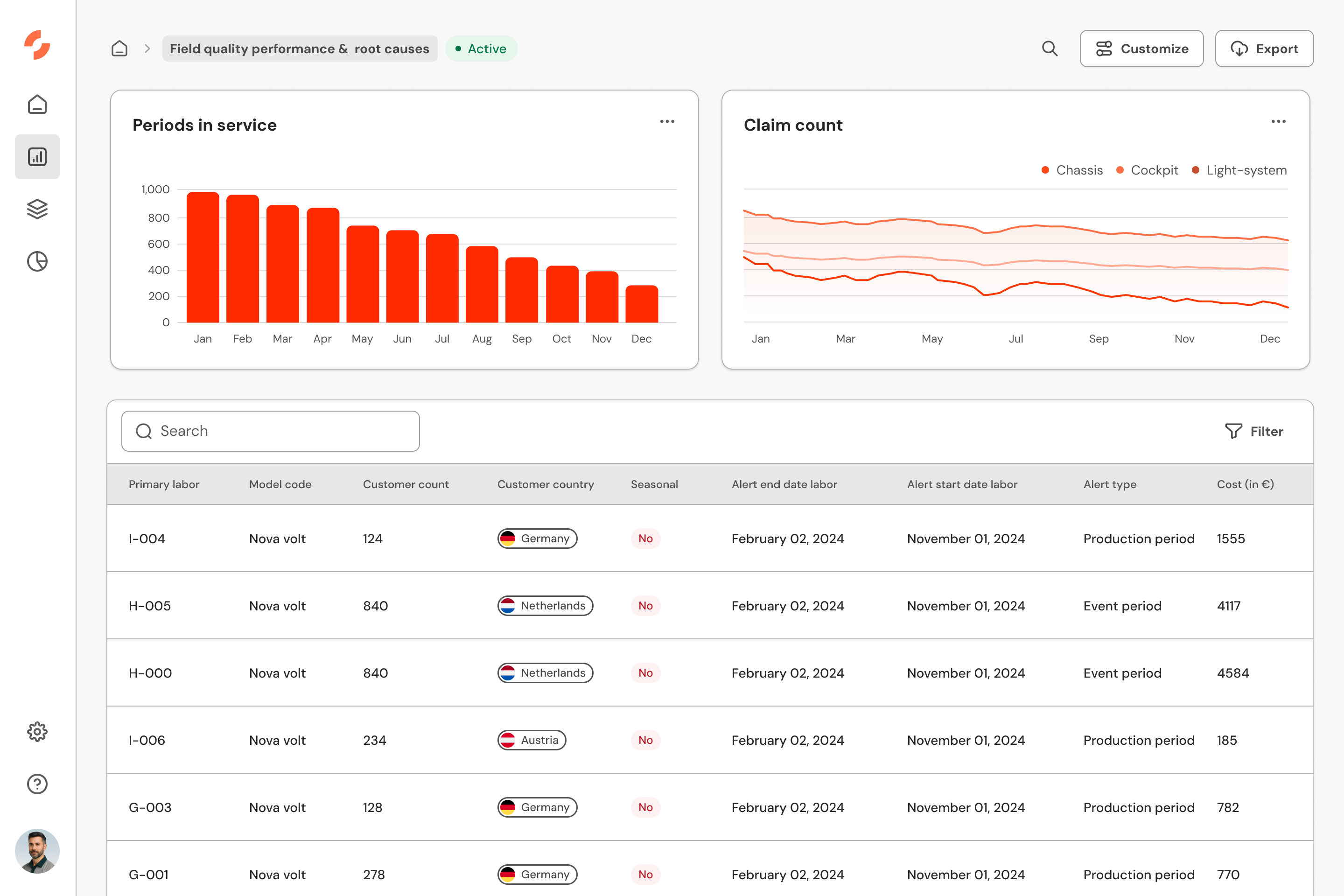Sort by Alert type column header

tap(1110, 484)
